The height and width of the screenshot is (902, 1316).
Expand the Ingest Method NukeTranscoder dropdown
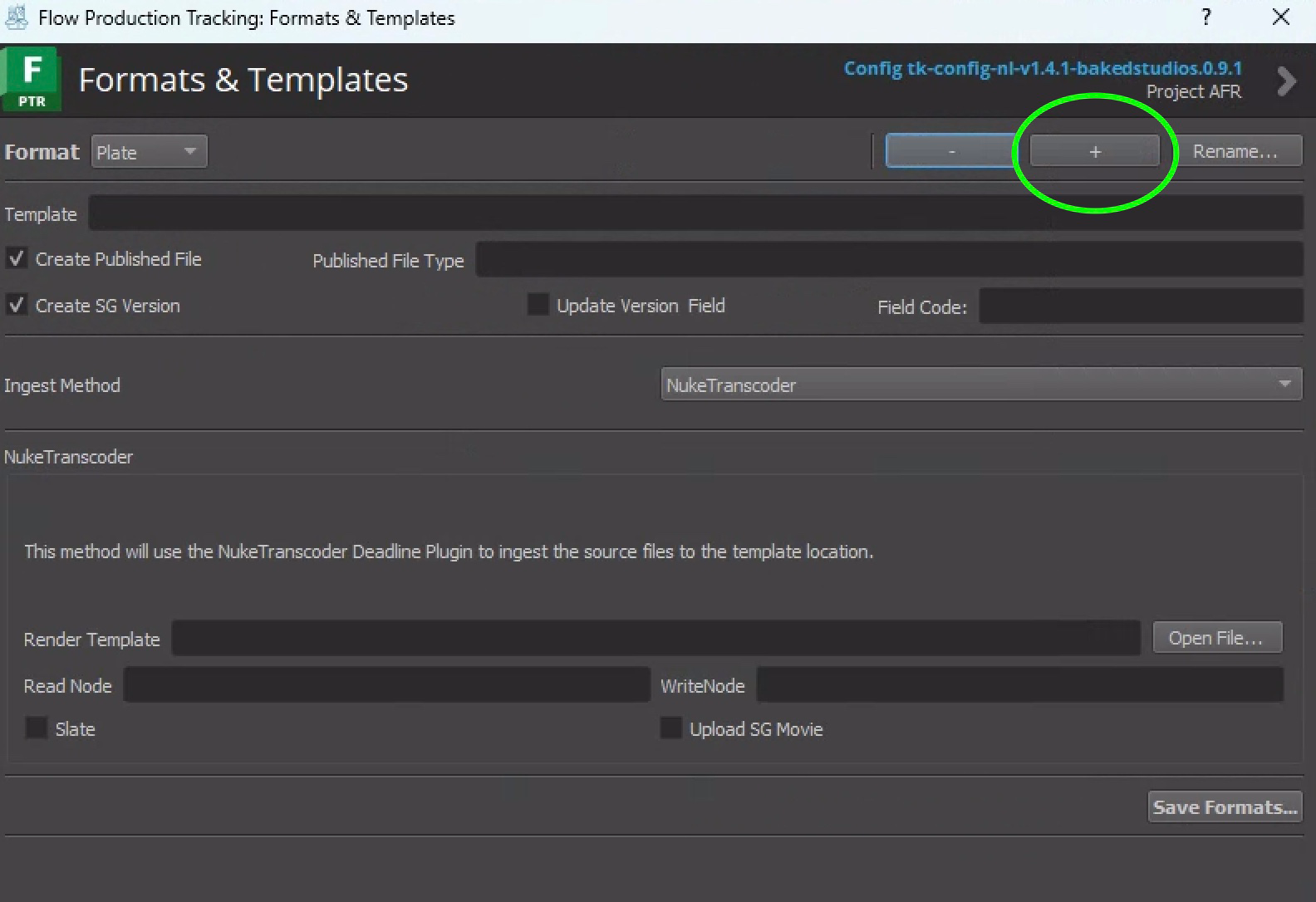[980, 385]
